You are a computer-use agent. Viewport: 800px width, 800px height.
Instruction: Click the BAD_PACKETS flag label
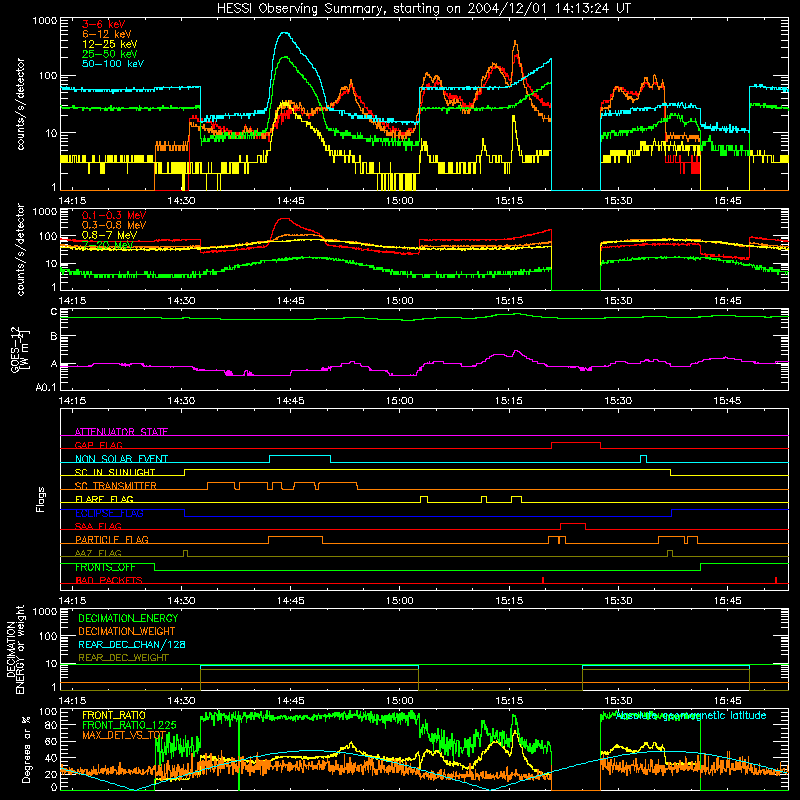coord(109,580)
